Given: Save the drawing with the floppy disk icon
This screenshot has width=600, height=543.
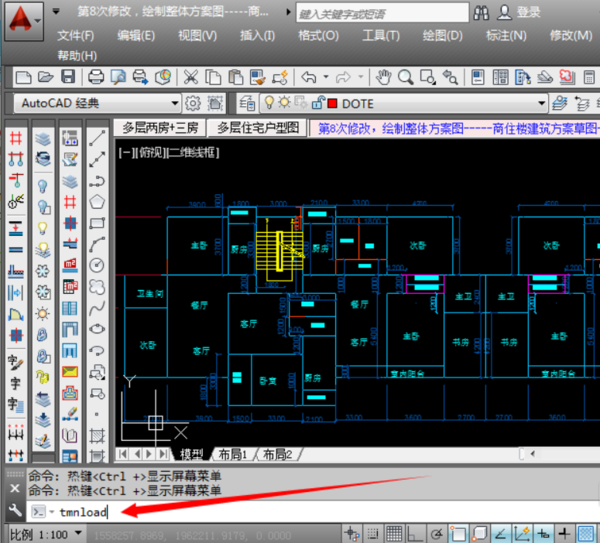Looking at the screenshot, I should (x=68, y=77).
